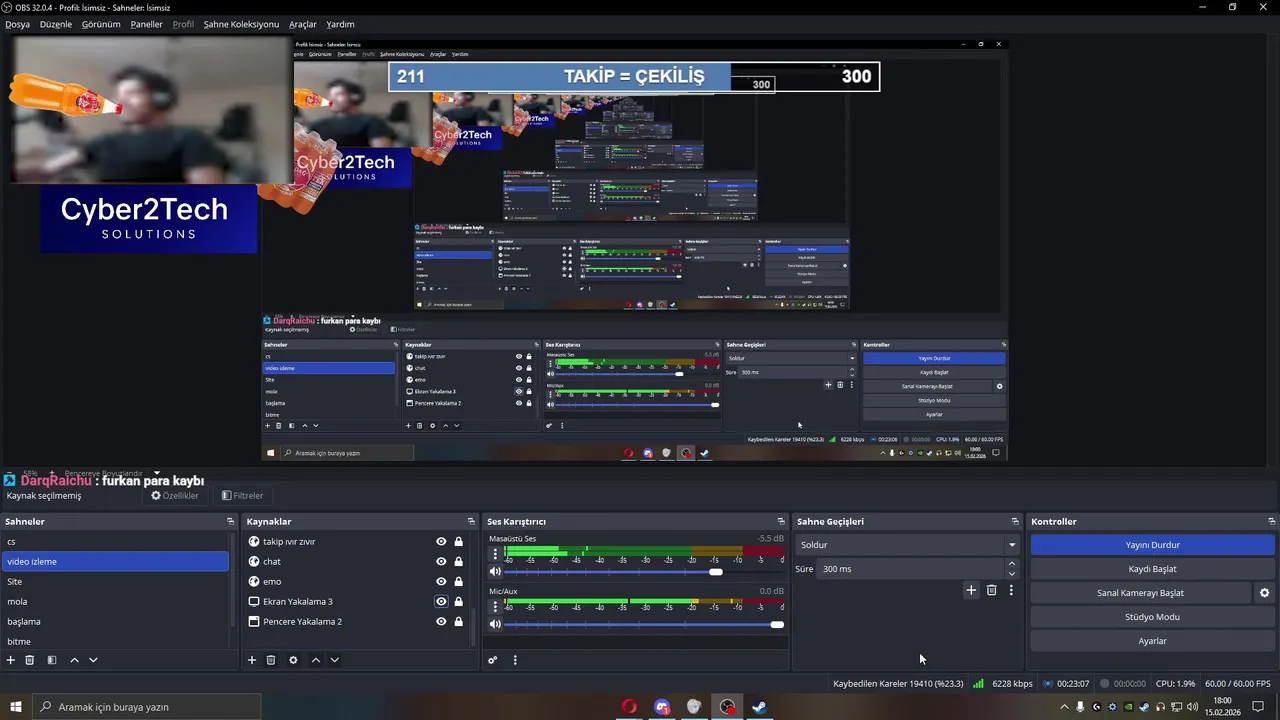Undock the Sahneler panel
1280x720 pixels.
[x=230, y=522]
